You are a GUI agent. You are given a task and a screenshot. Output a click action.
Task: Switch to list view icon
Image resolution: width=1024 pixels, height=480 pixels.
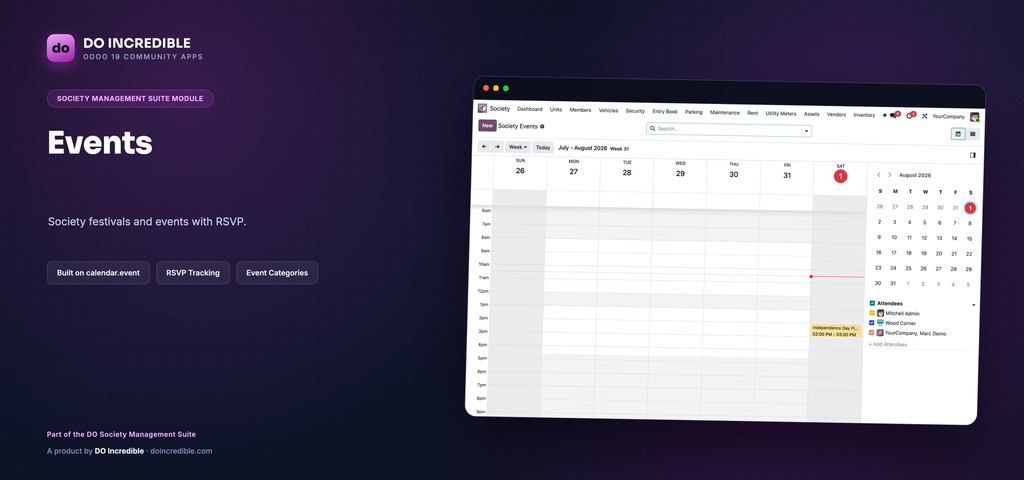(x=972, y=134)
